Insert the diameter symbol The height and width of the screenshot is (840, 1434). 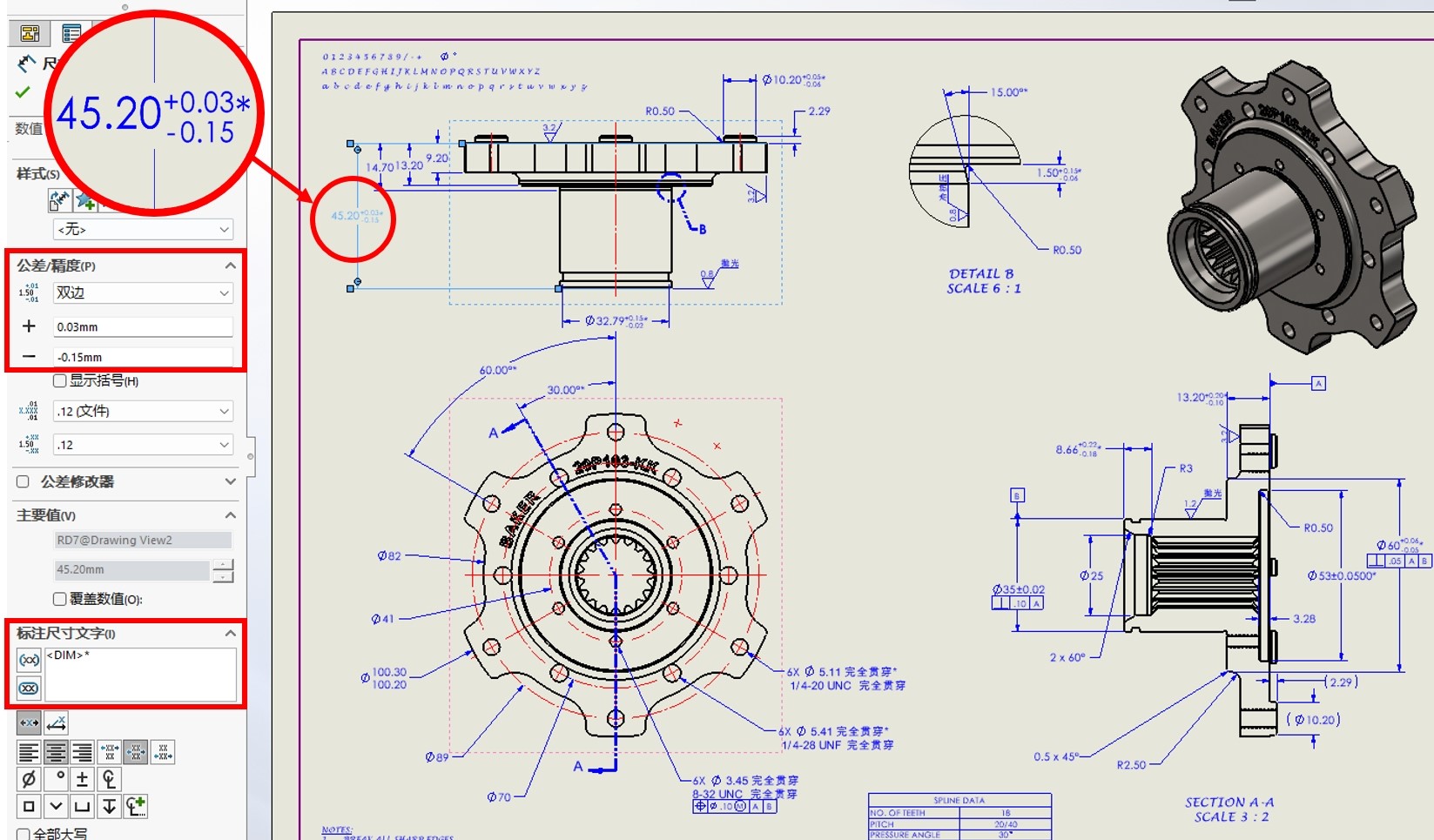[x=29, y=778]
